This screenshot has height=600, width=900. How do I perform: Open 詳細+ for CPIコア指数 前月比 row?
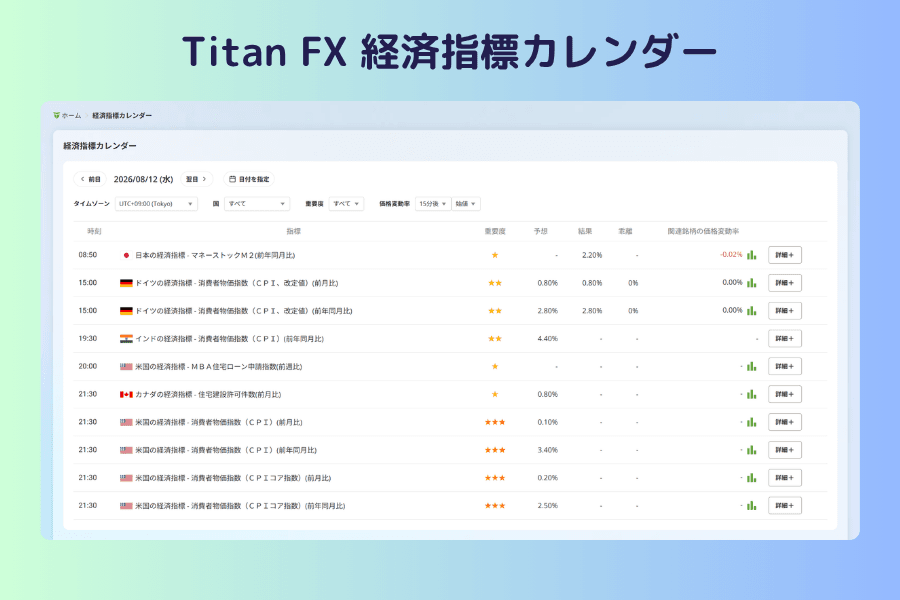click(785, 478)
